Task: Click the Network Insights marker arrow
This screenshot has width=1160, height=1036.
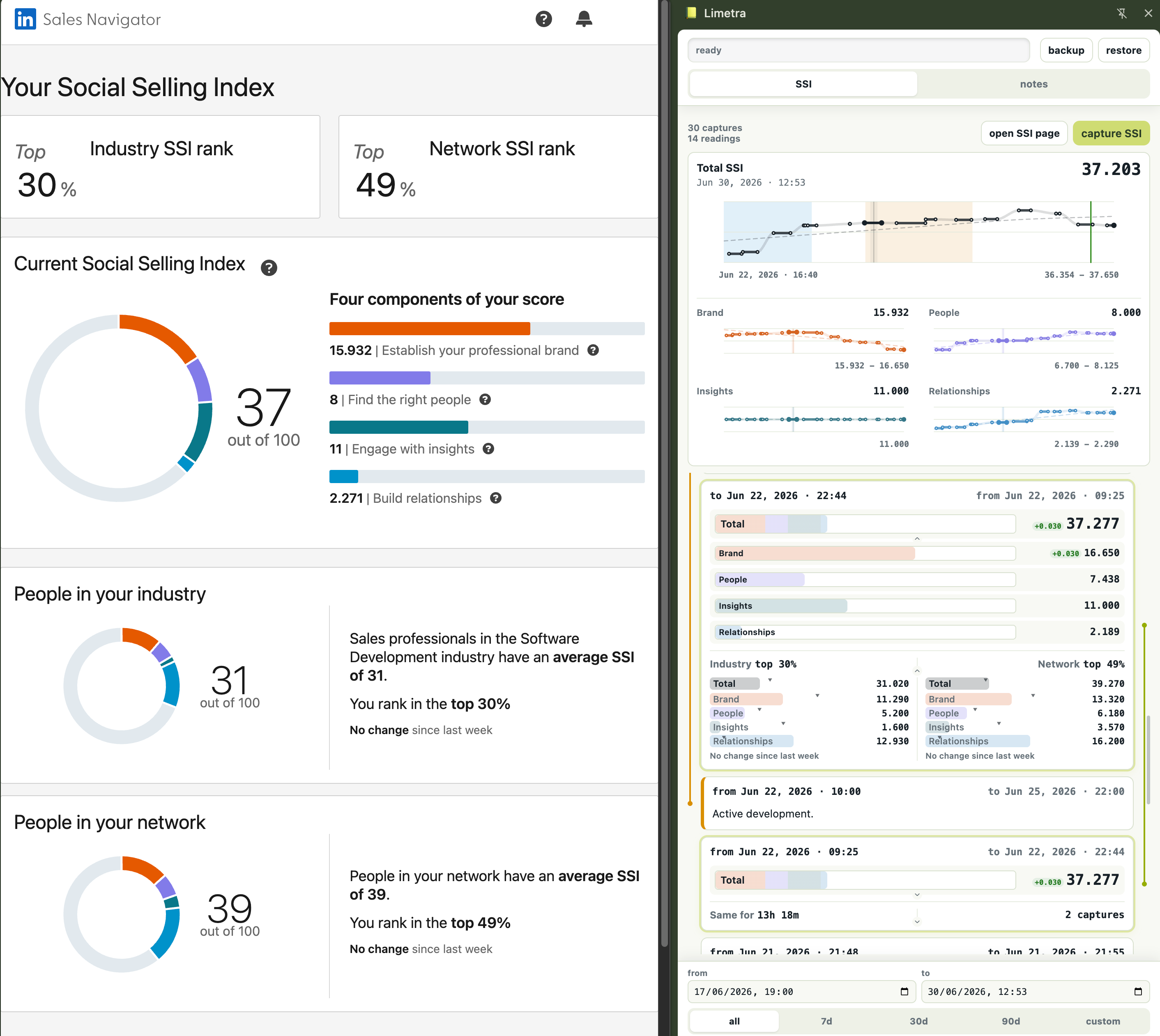Action: coord(999,723)
